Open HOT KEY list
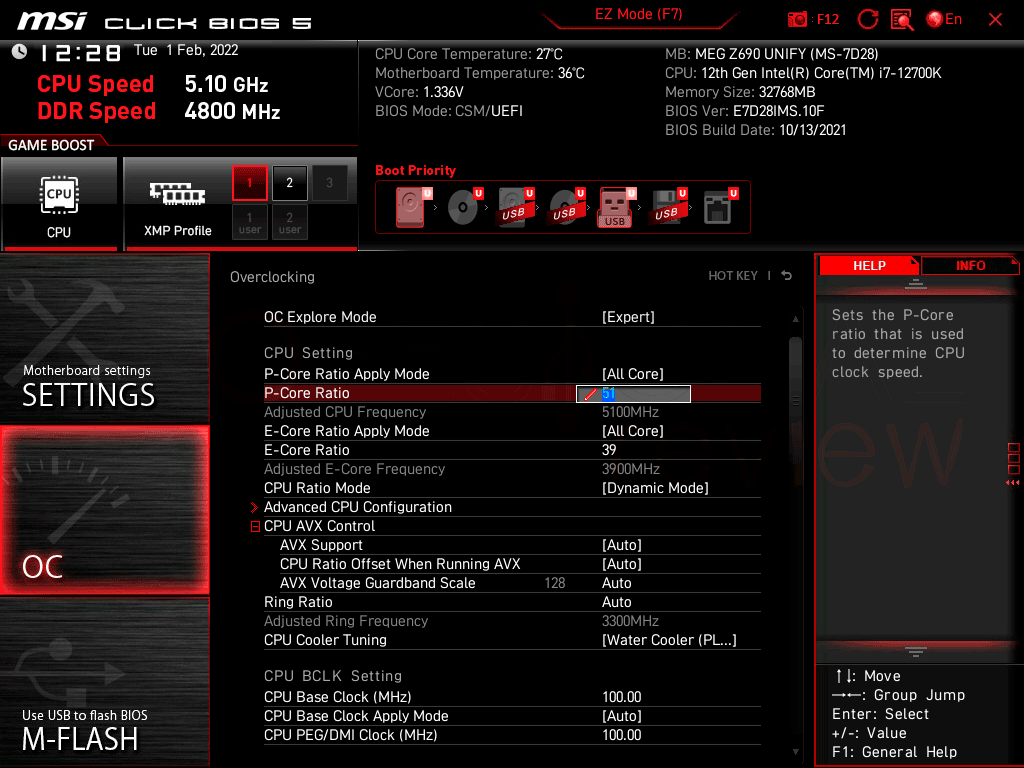Screen dimensions: 1024x768 click(x=733, y=276)
